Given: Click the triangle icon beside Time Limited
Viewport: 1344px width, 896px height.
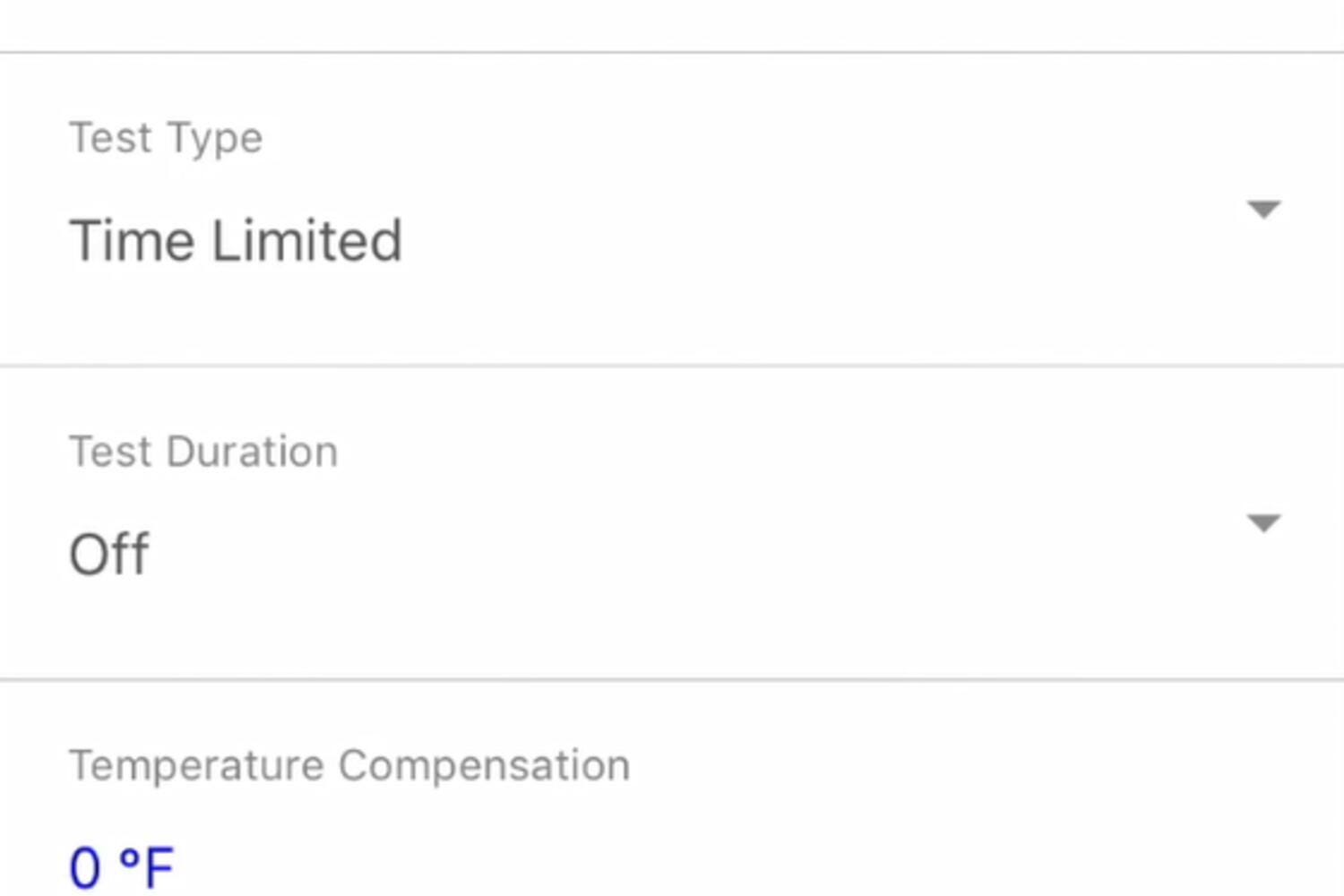Looking at the screenshot, I should tap(1263, 210).
